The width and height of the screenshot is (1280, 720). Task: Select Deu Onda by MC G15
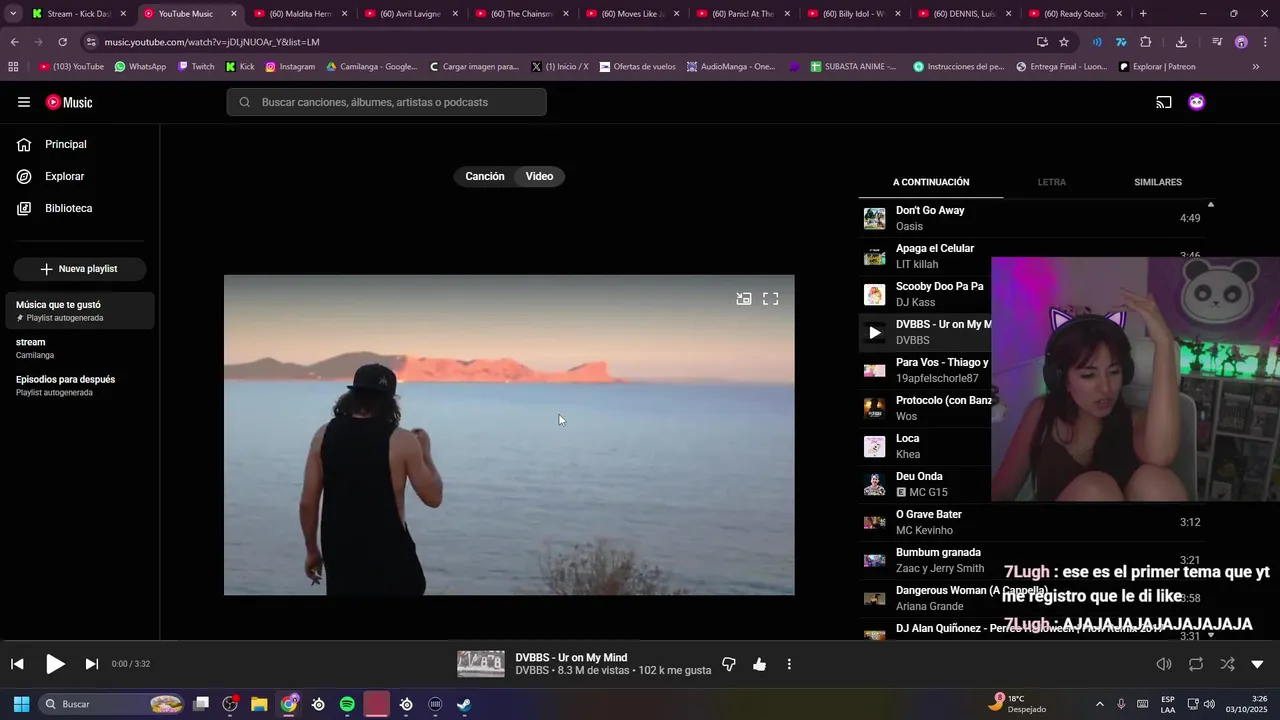[925, 484]
